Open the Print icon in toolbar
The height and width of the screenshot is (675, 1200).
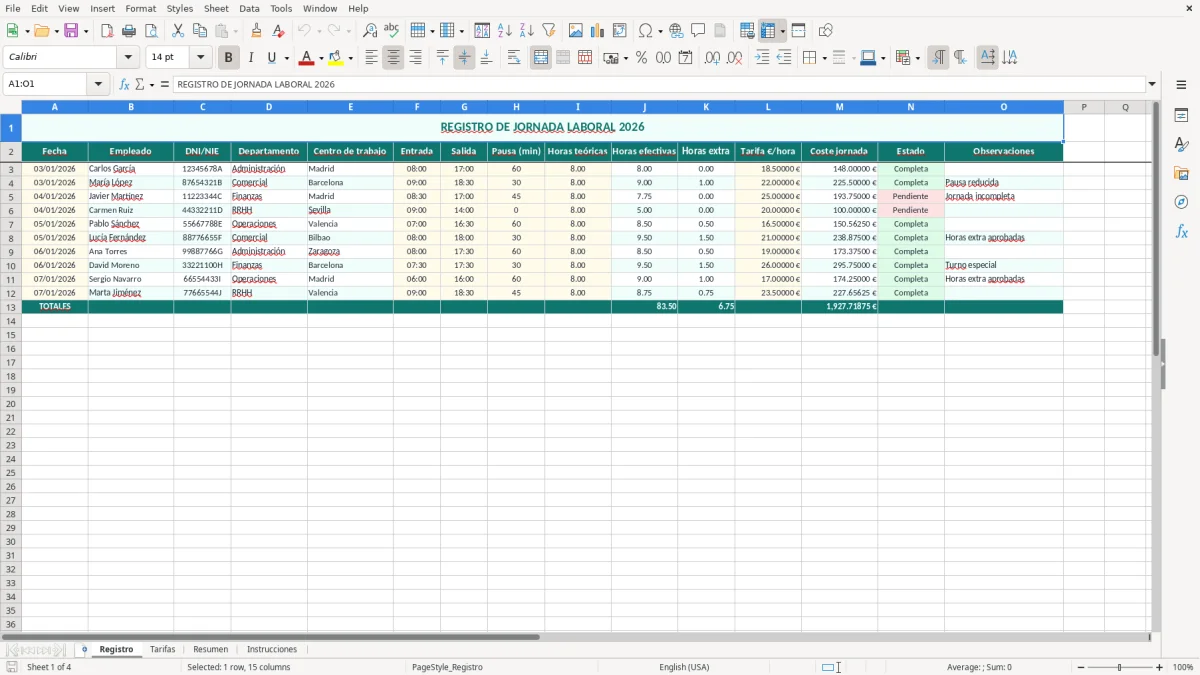pos(129,31)
